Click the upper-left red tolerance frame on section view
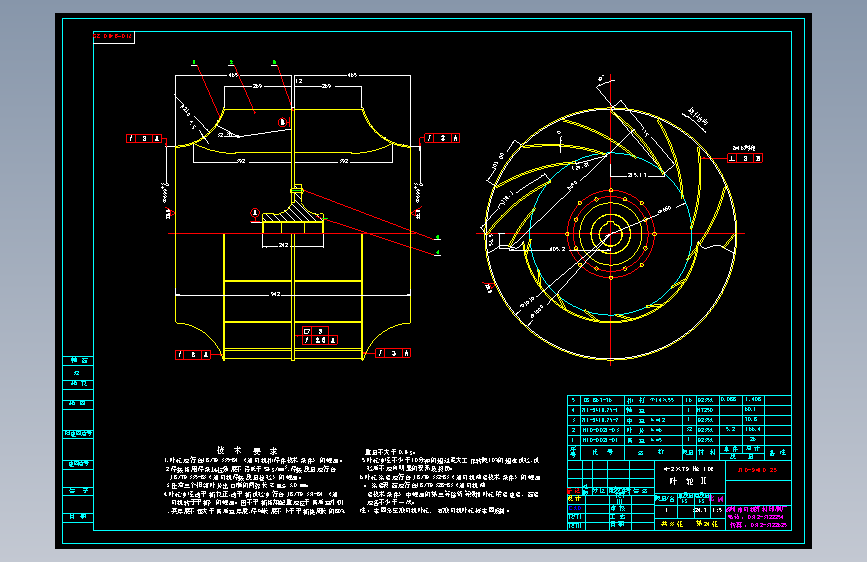 [144, 138]
